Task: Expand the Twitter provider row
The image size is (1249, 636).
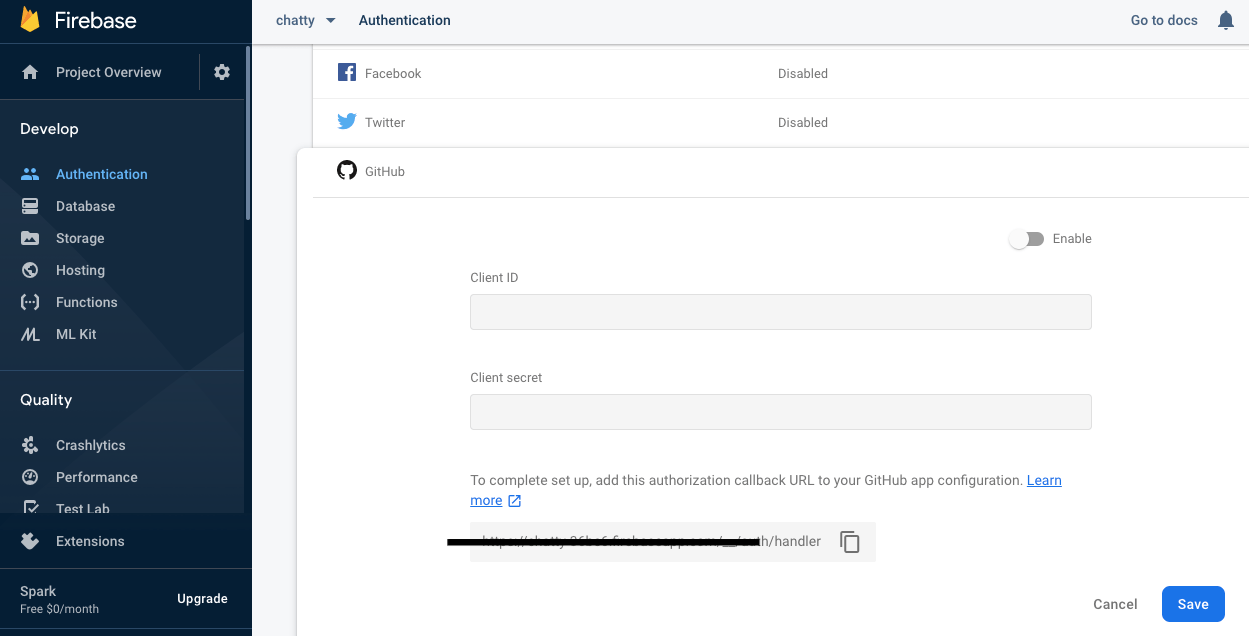Action: point(780,122)
